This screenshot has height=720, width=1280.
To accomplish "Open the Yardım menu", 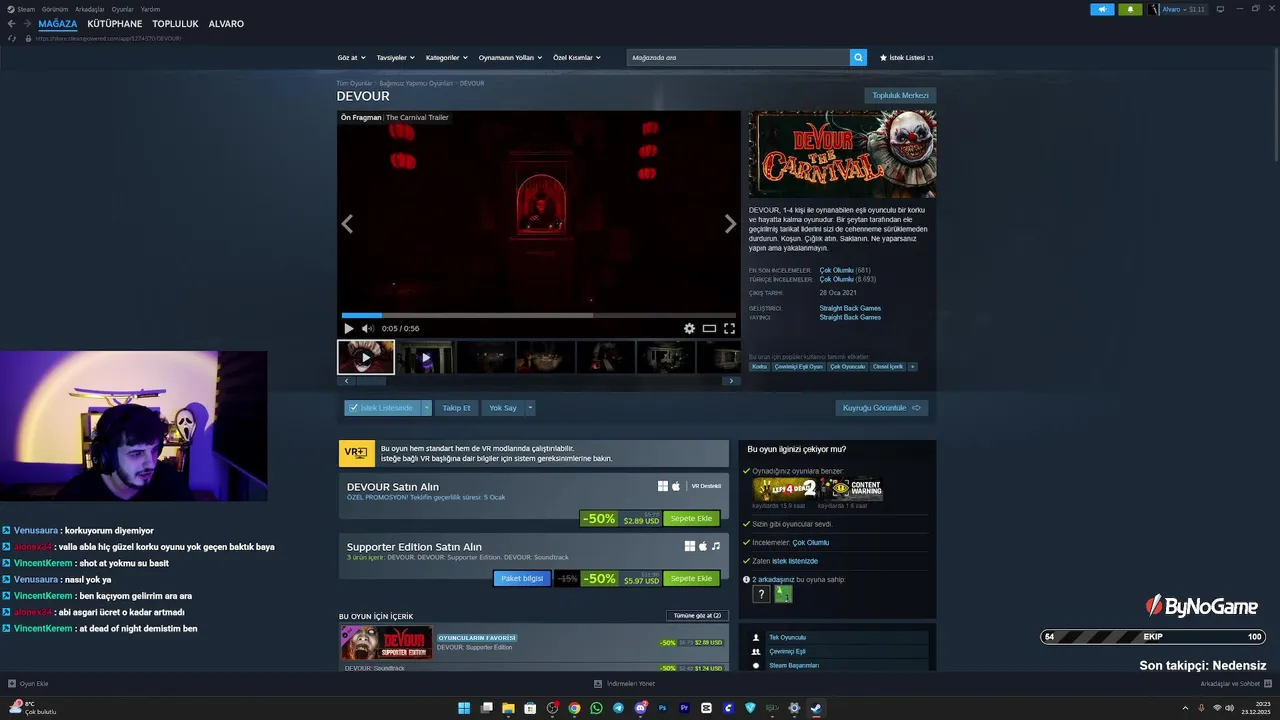I will (150, 9).
